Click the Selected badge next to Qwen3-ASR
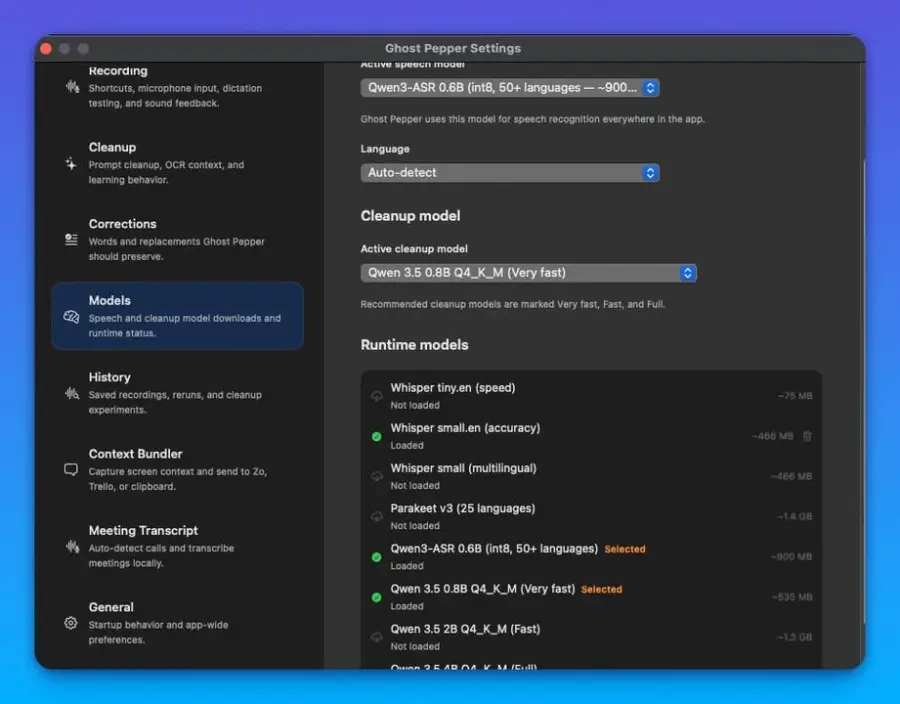The height and width of the screenshot is (704, 900). [x=624, y=549]
